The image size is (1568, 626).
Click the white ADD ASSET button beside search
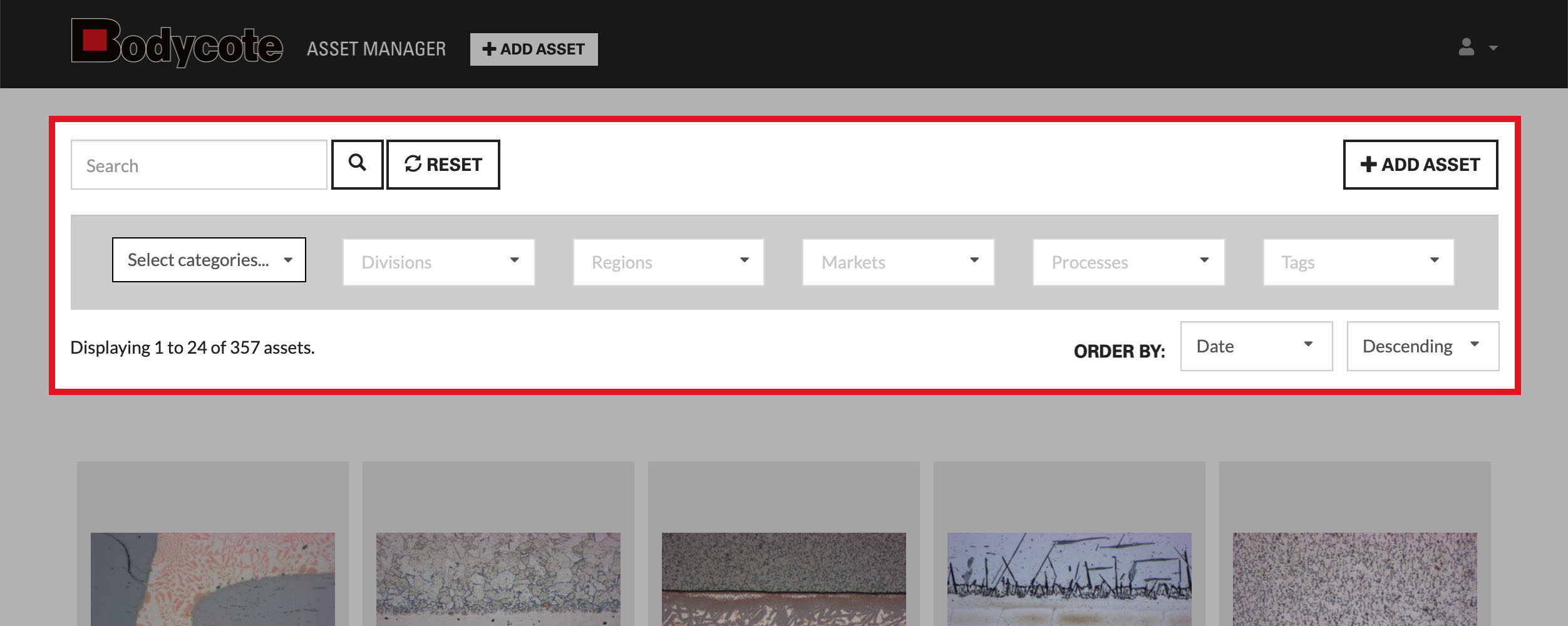(x=1420, y=165)
